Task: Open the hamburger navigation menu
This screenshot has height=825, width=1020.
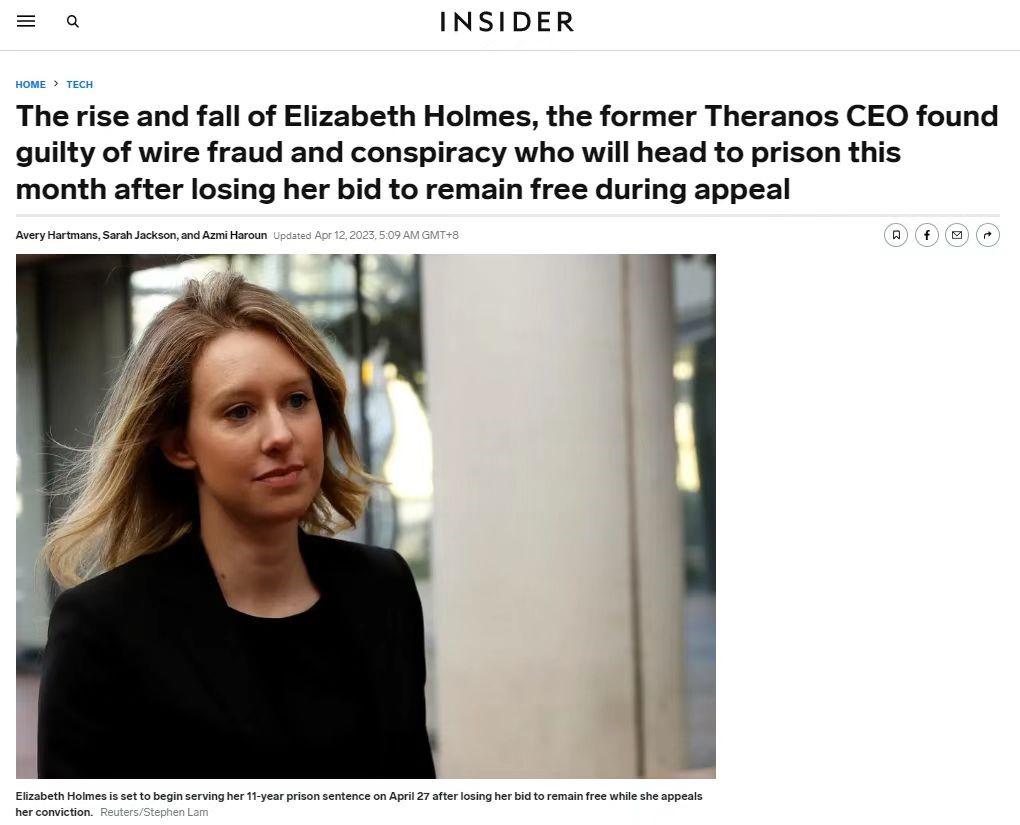Action: pyautogui.click(x=26, y=21)
